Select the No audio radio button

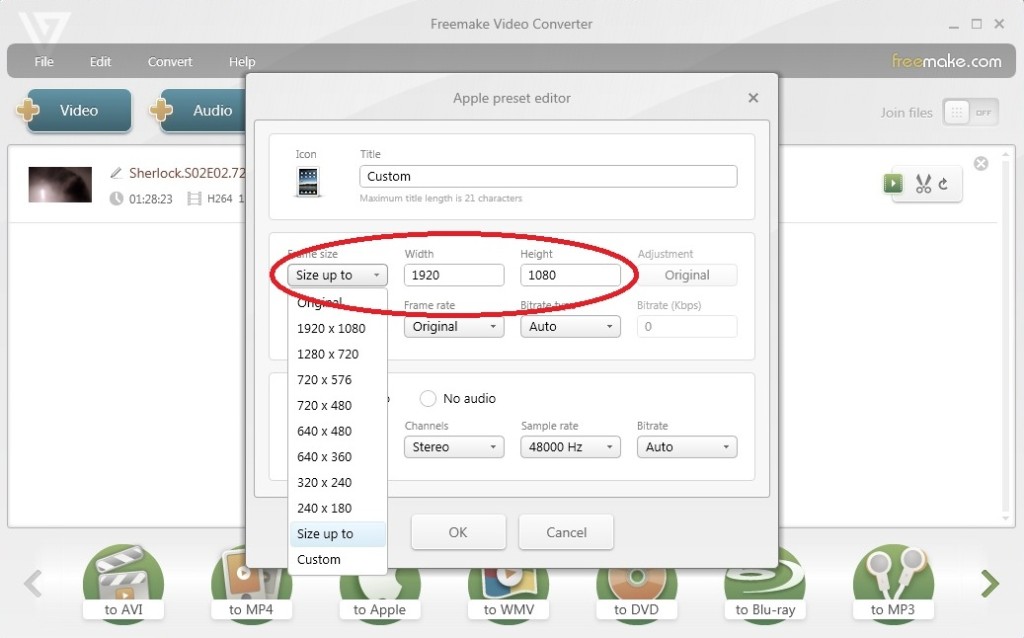coord(430,398)
